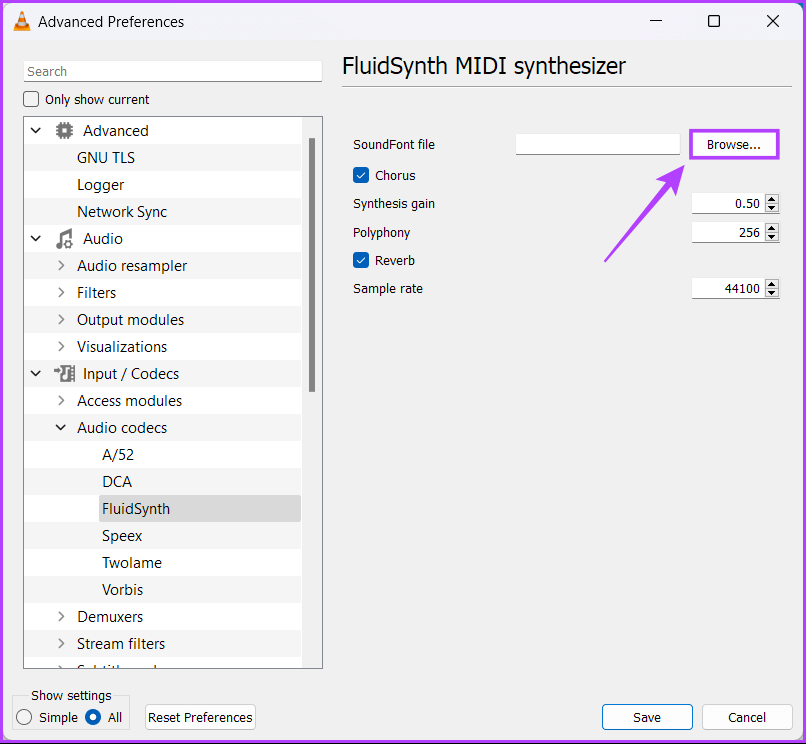Viewport: 806px width, 744px height.
Task: Select the Access modules label
Action: (130, 401)
